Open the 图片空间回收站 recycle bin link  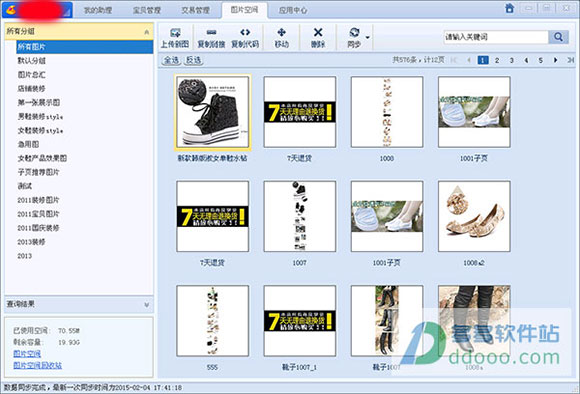(x=37, y=366)
